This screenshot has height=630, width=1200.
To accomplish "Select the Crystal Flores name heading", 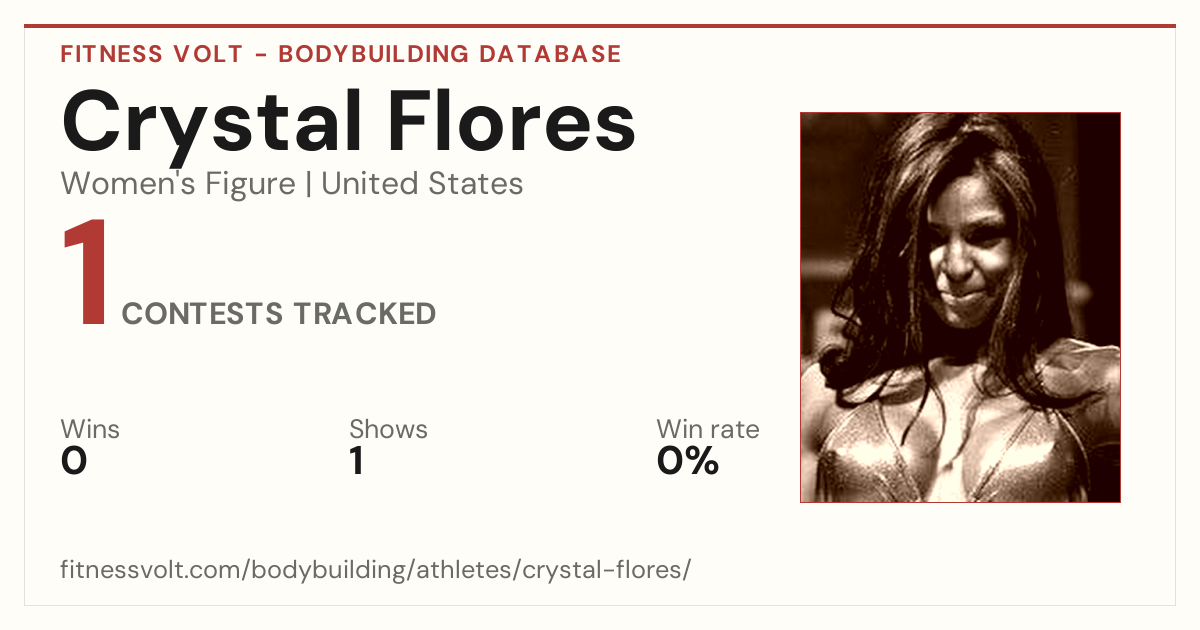I will tap(348, 124).
